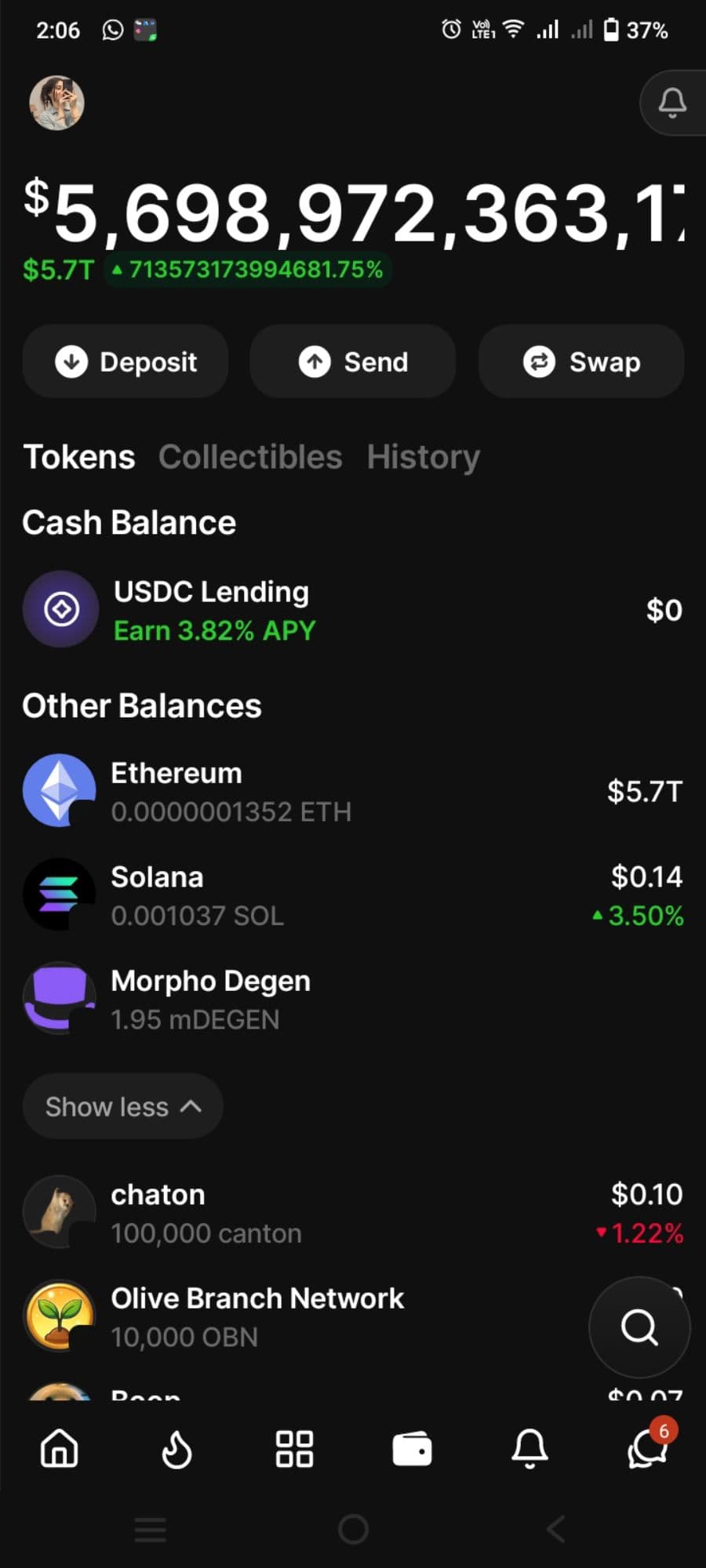Select the Tokens tab
The image size is (706, 1568).
(x=79, y=457)
